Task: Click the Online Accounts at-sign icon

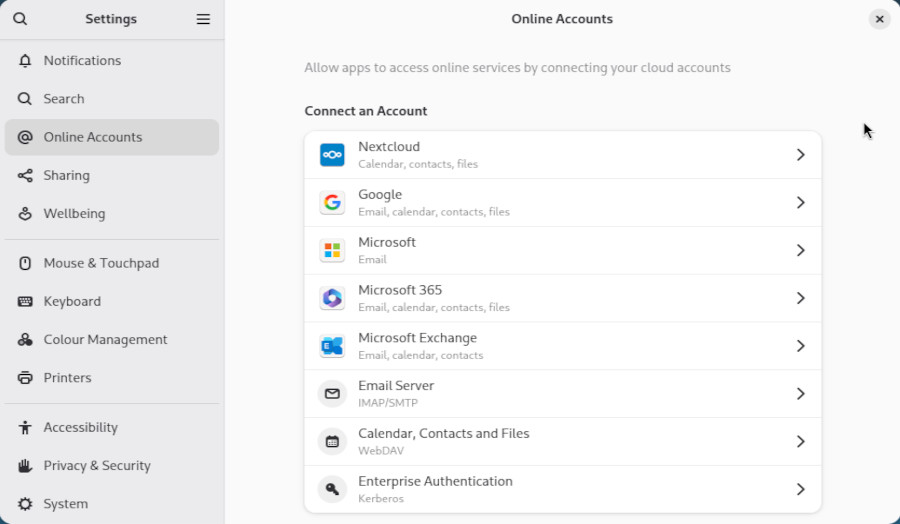Action: click(25, 137)
